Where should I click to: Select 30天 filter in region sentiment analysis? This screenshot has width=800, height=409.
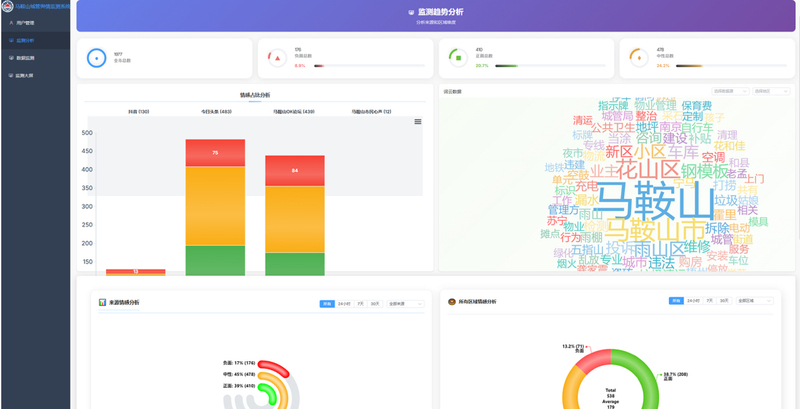click(724, 301)
